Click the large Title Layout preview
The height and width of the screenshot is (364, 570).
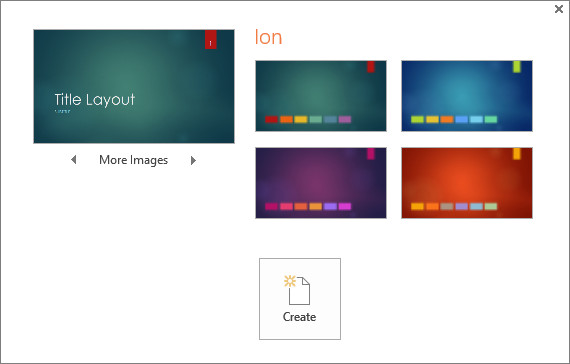point(134,87)
